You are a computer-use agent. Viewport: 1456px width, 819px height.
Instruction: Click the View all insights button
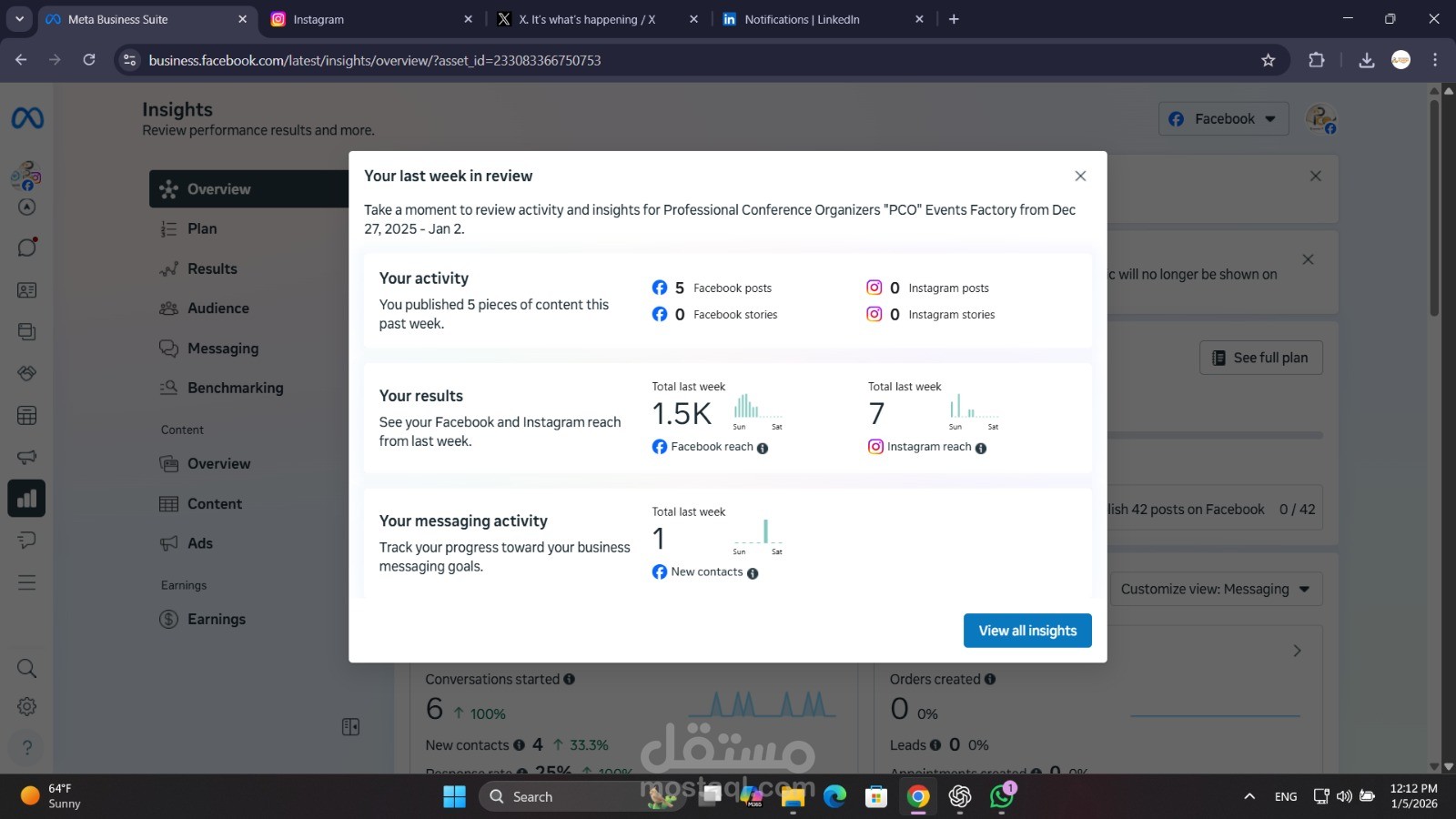[x=1027, y=631]
